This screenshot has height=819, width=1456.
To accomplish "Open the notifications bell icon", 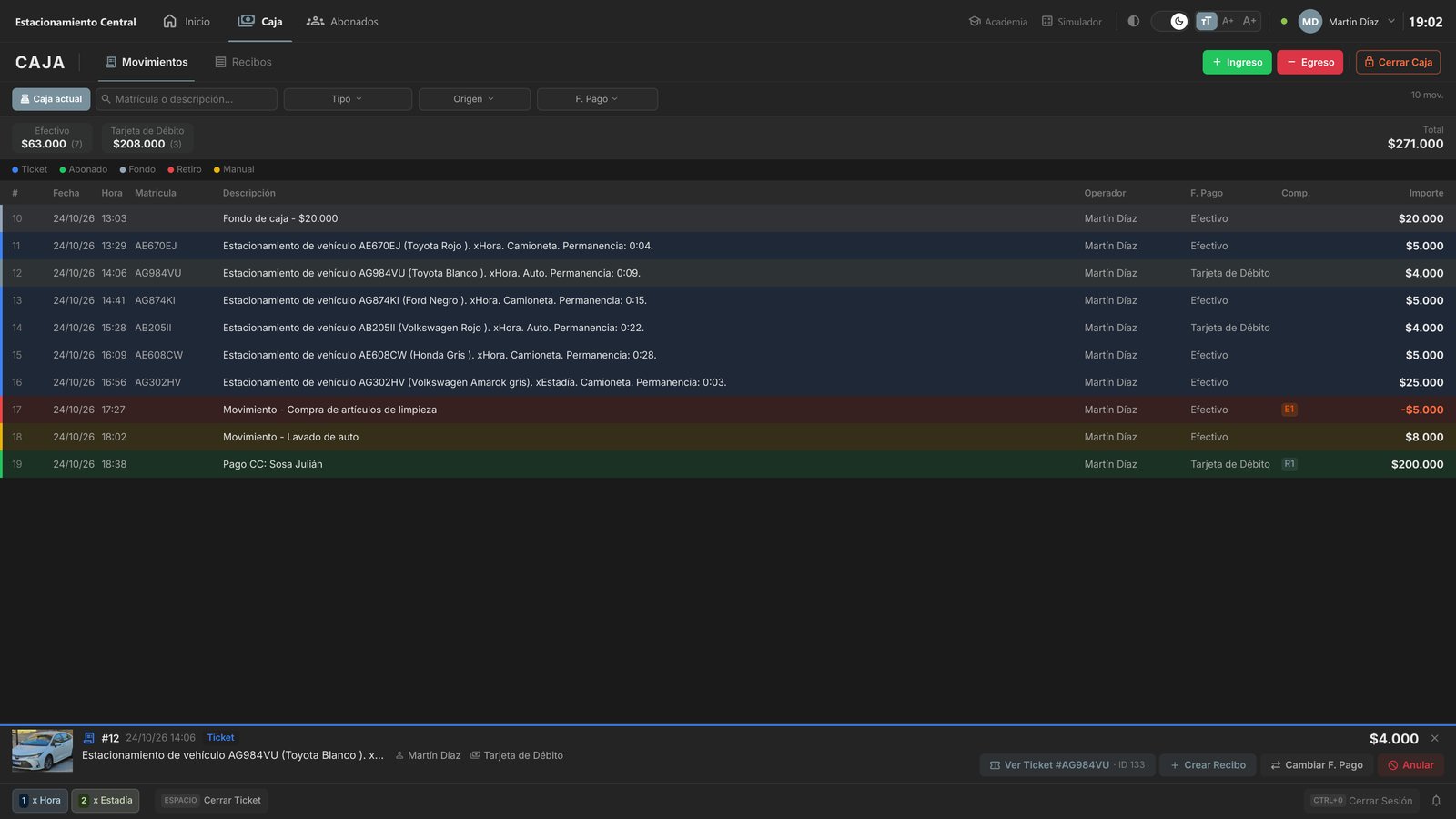I will coord(1436,801).
